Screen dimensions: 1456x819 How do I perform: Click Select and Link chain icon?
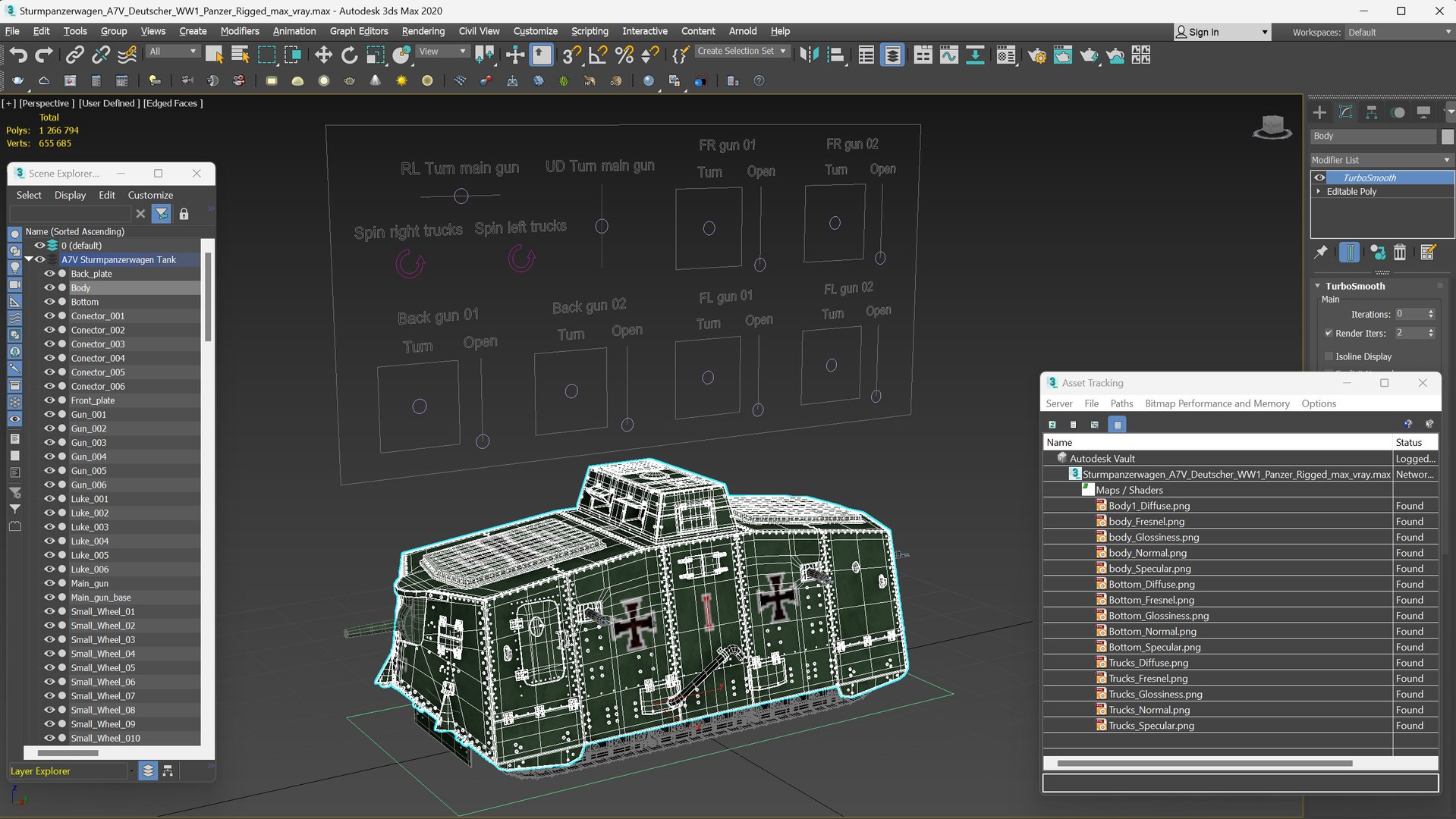click(74, 55)
